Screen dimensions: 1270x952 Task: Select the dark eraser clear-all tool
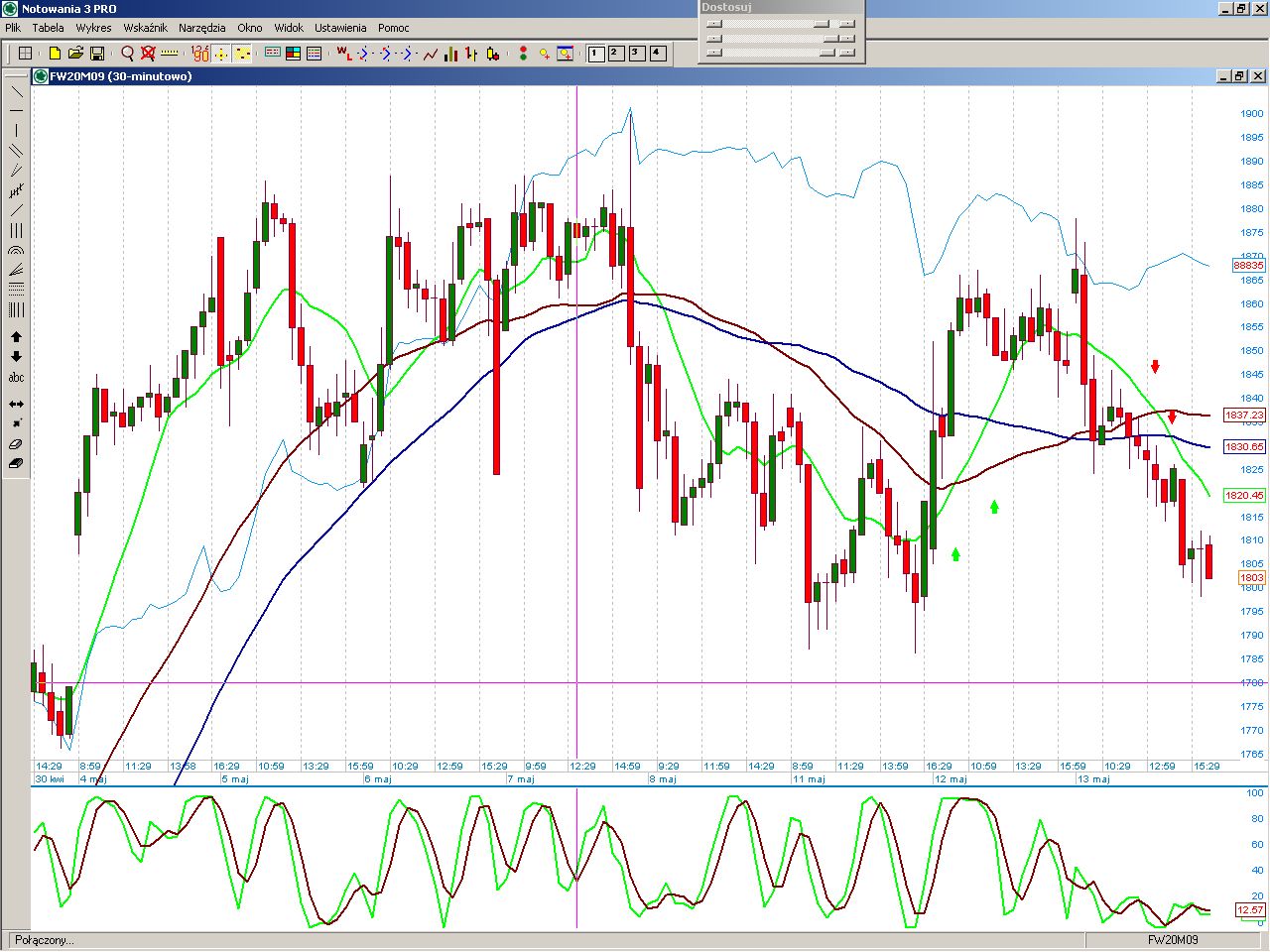point(16,463)
